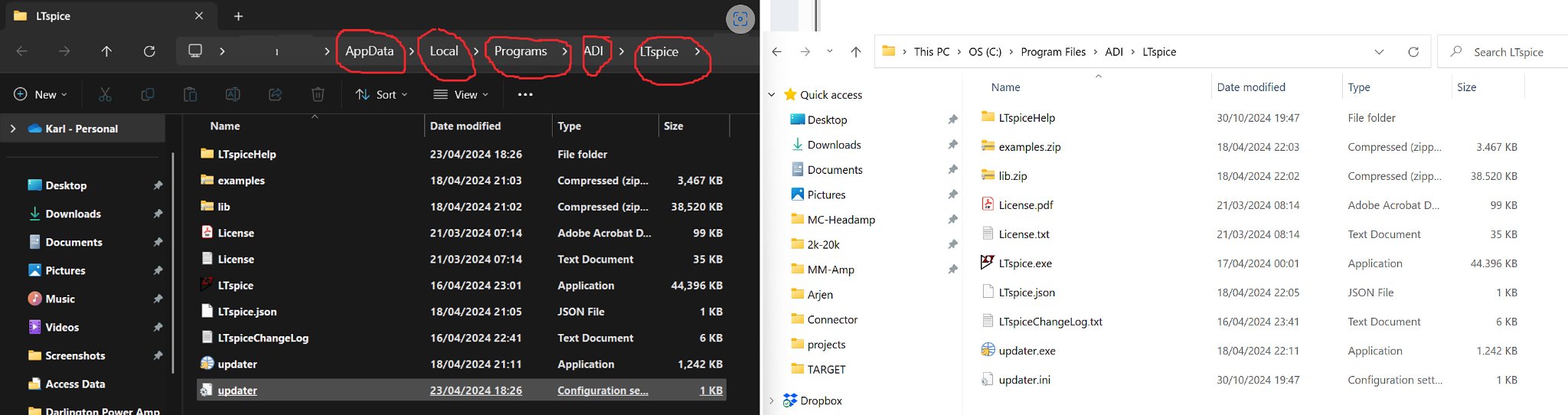Open Connector folder in Quick access
1568x415 pixels.
pos(832,320)
